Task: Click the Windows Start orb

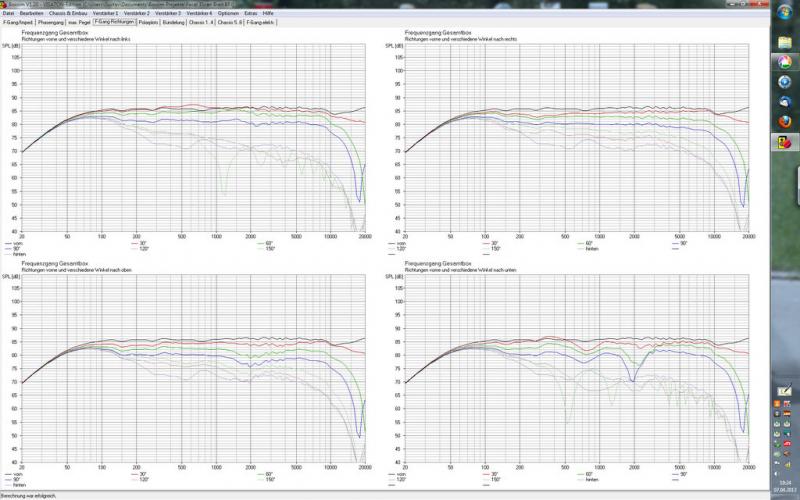Action: click(785, 13)
